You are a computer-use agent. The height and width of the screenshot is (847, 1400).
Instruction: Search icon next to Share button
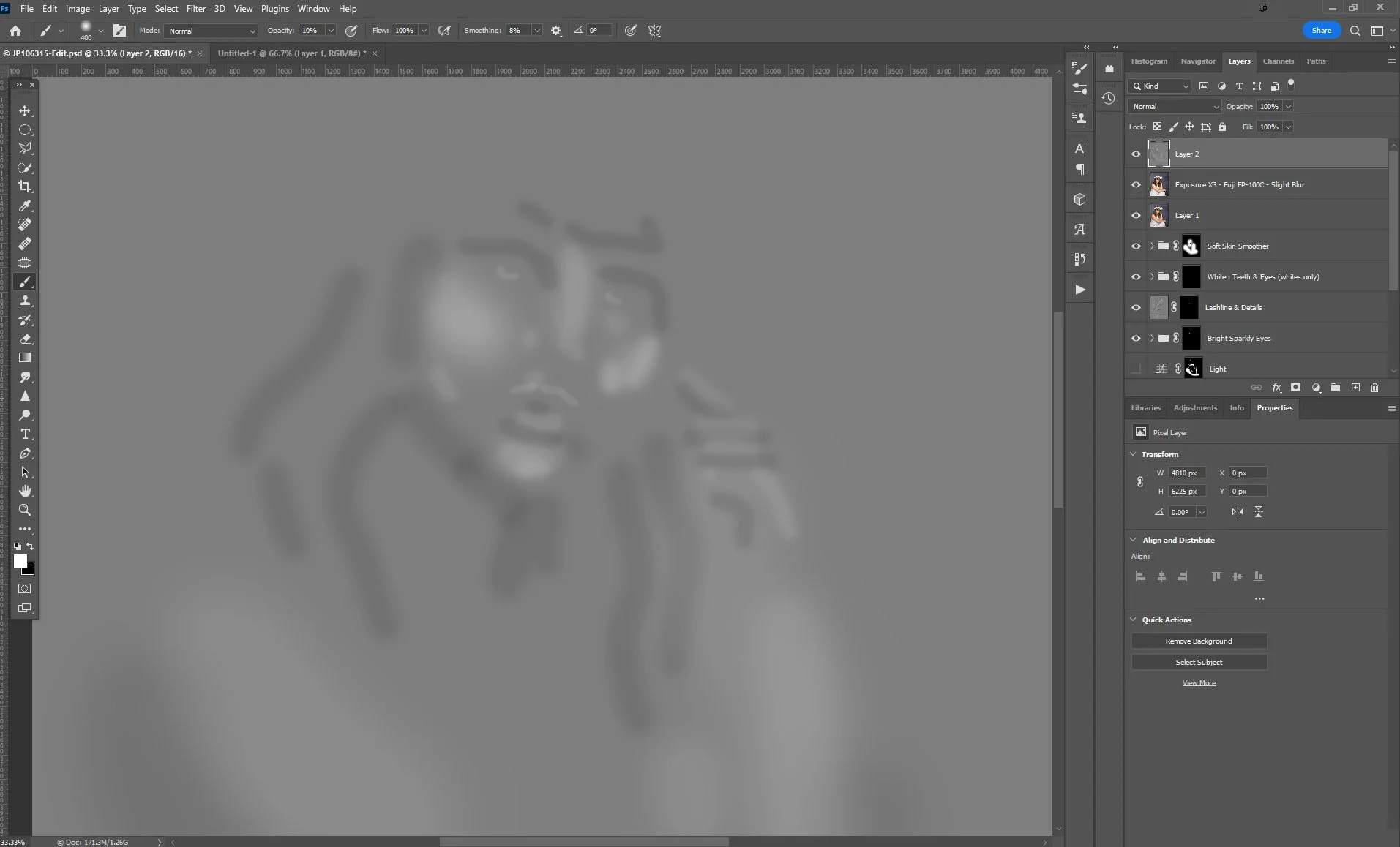click(1355, 31)
